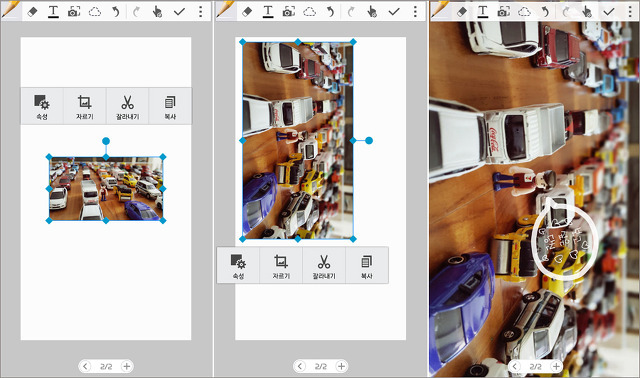The height and width of the screenshot is (378, 640).
Task: Select the small landscape toy car photo
Action: (106, 189)
